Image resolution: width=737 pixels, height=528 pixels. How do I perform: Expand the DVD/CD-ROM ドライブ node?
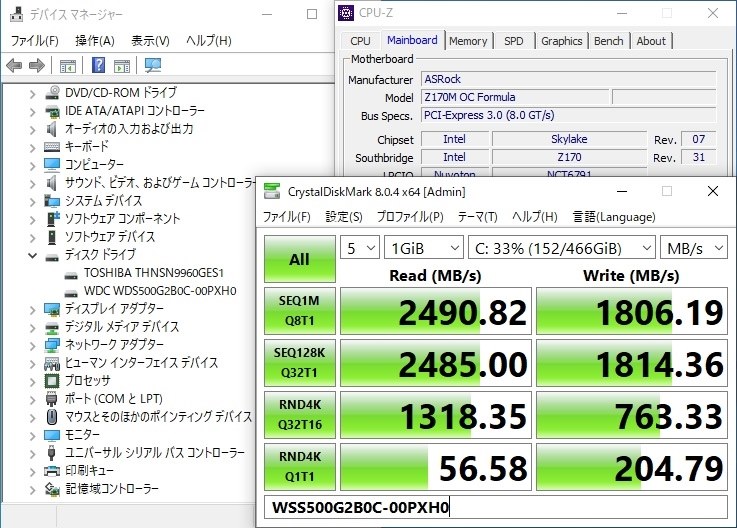(32, 94)
